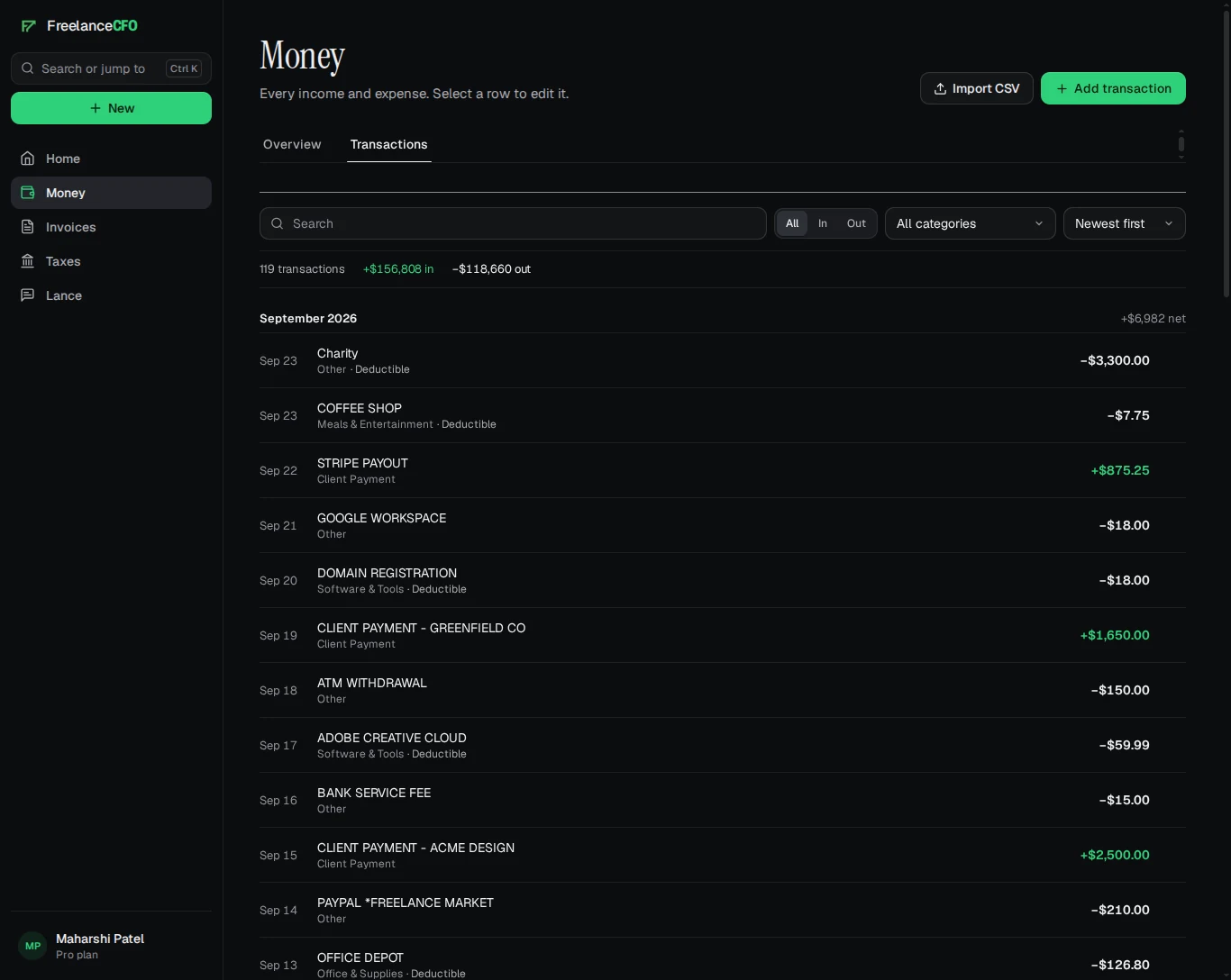The width and height of the screenshot is (1231, 980).
Task: Open Invoices using its document icon
Action: coord(28,227)
